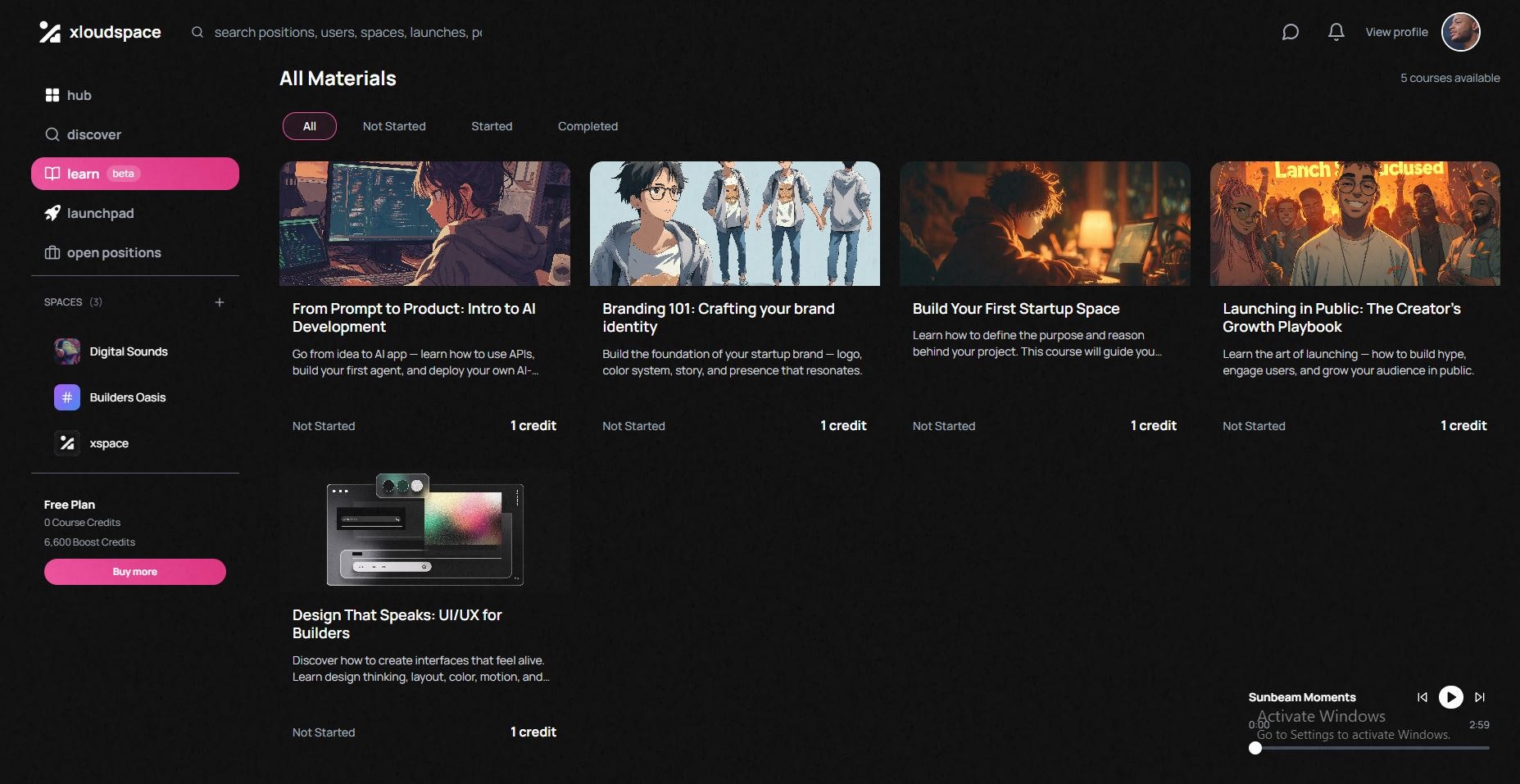Open the AI Development course thumbnail
Image resolution: width=1520 pixels, height=784 pixels.
click(424, 224)
